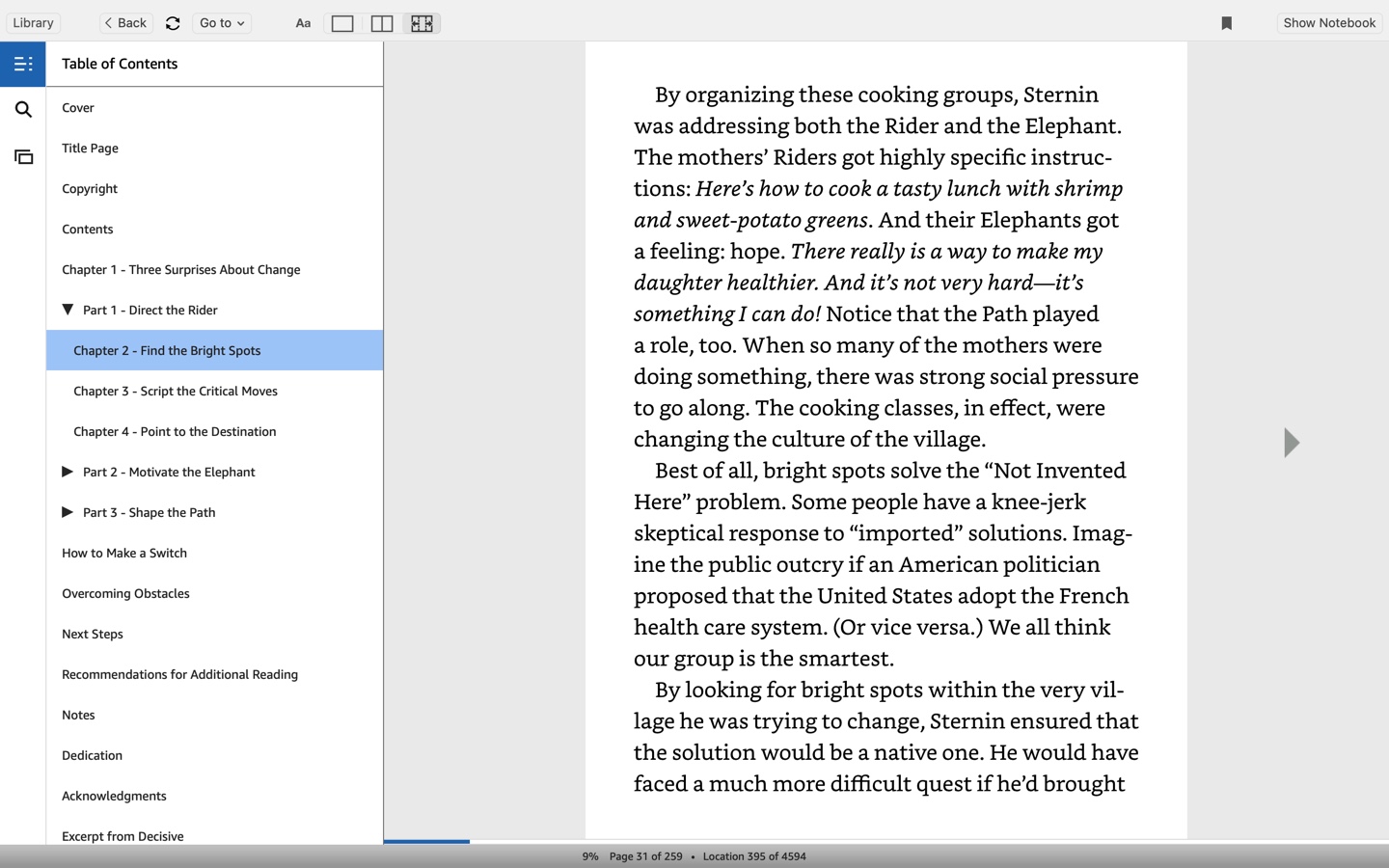1389x868 pixels.
Task: Open the Table of Contents panel icon
Action: pyautogui.click(x=23, y=64)
